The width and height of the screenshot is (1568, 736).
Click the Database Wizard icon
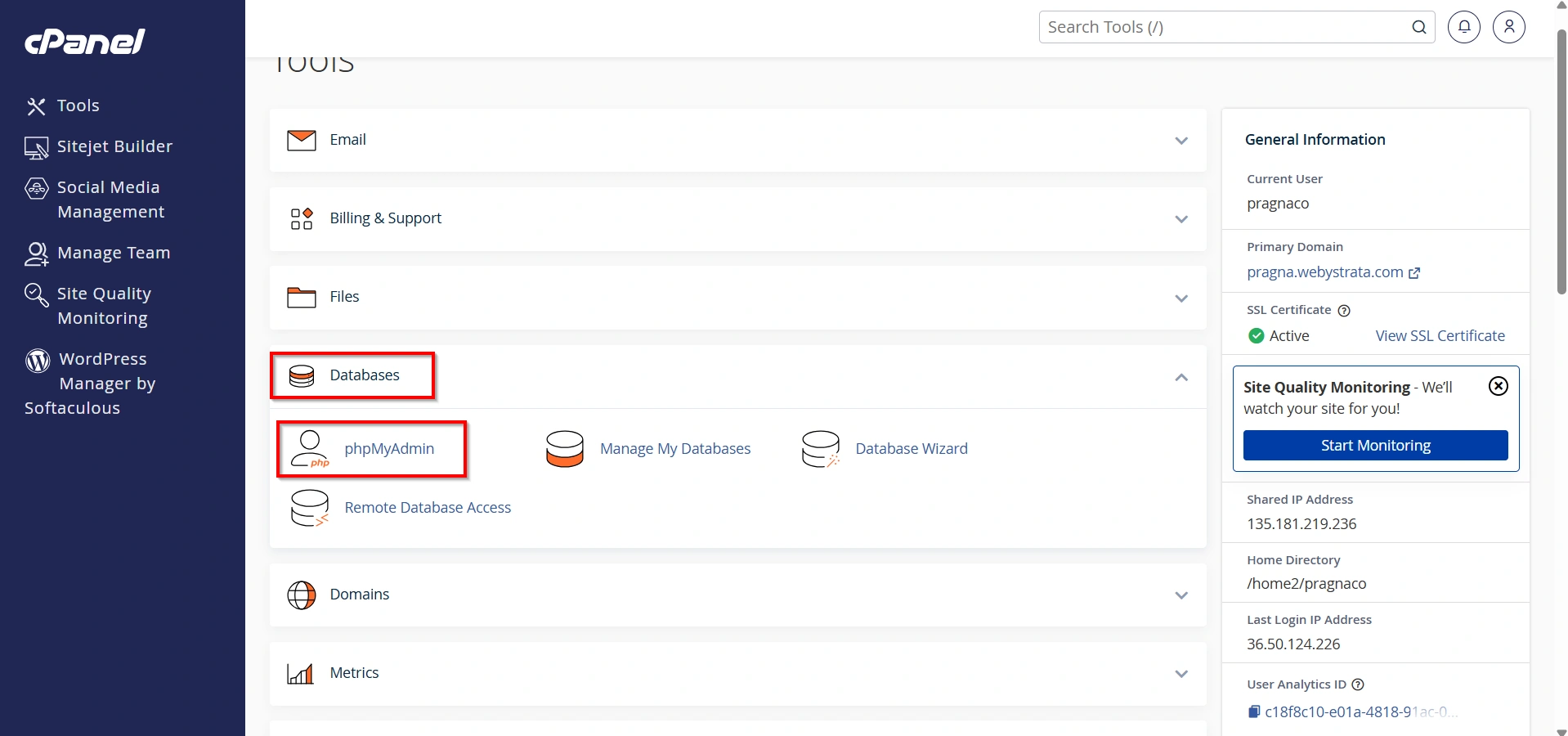[x=821, y=449]
